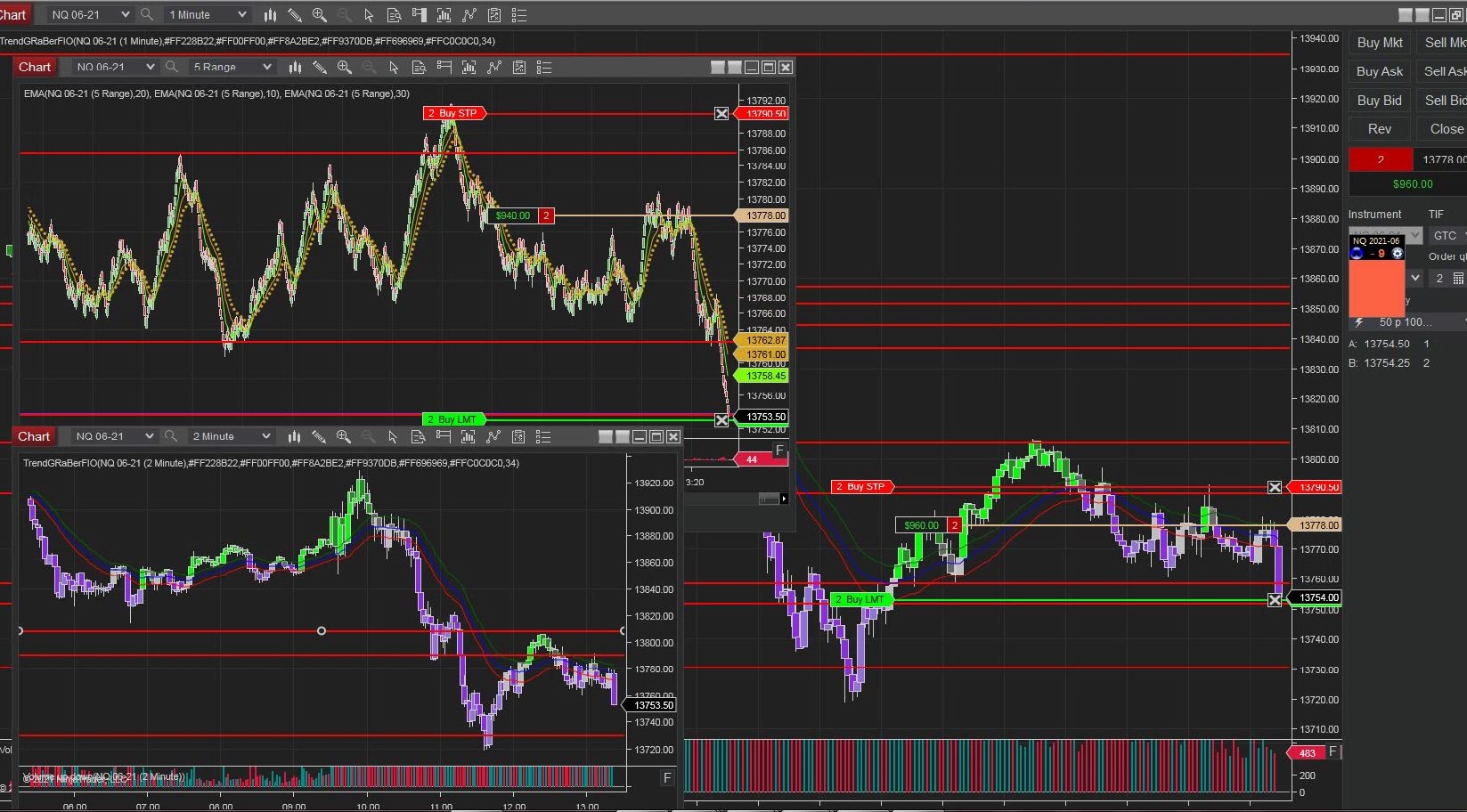This screenshot has height=812, width=1467.
Task: Open the '50 p 100...' ATM strategy dropdown
Action: click(x=1409, y=322)
